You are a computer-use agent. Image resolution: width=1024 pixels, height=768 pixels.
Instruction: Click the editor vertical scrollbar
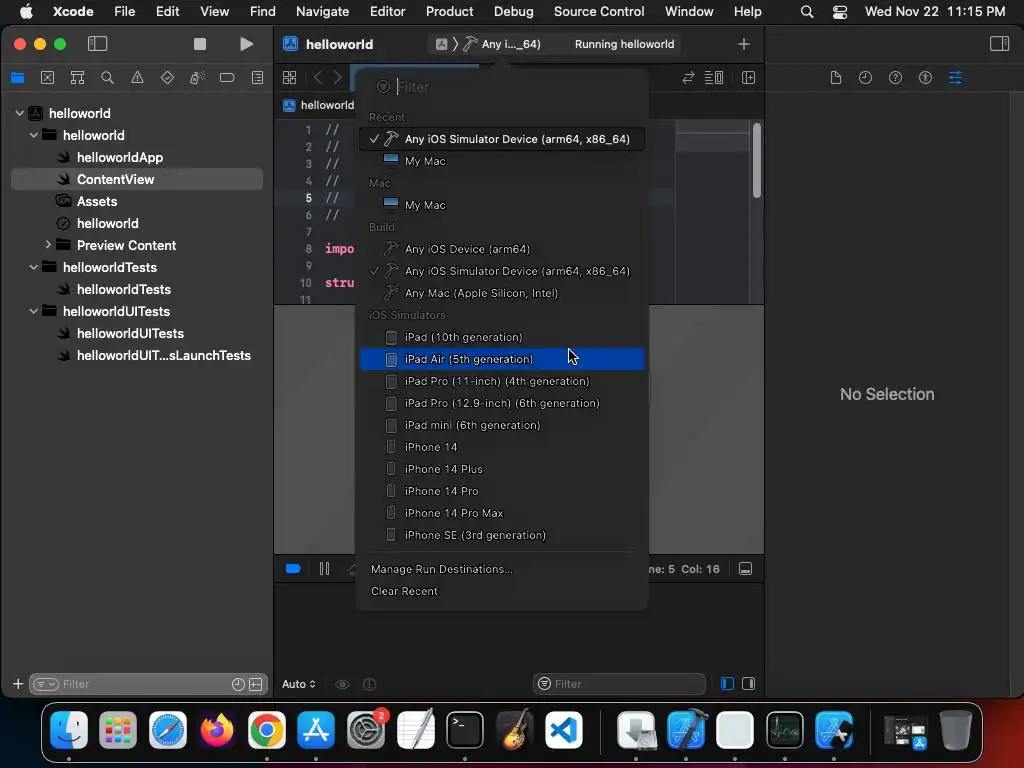tap(756, 161)
